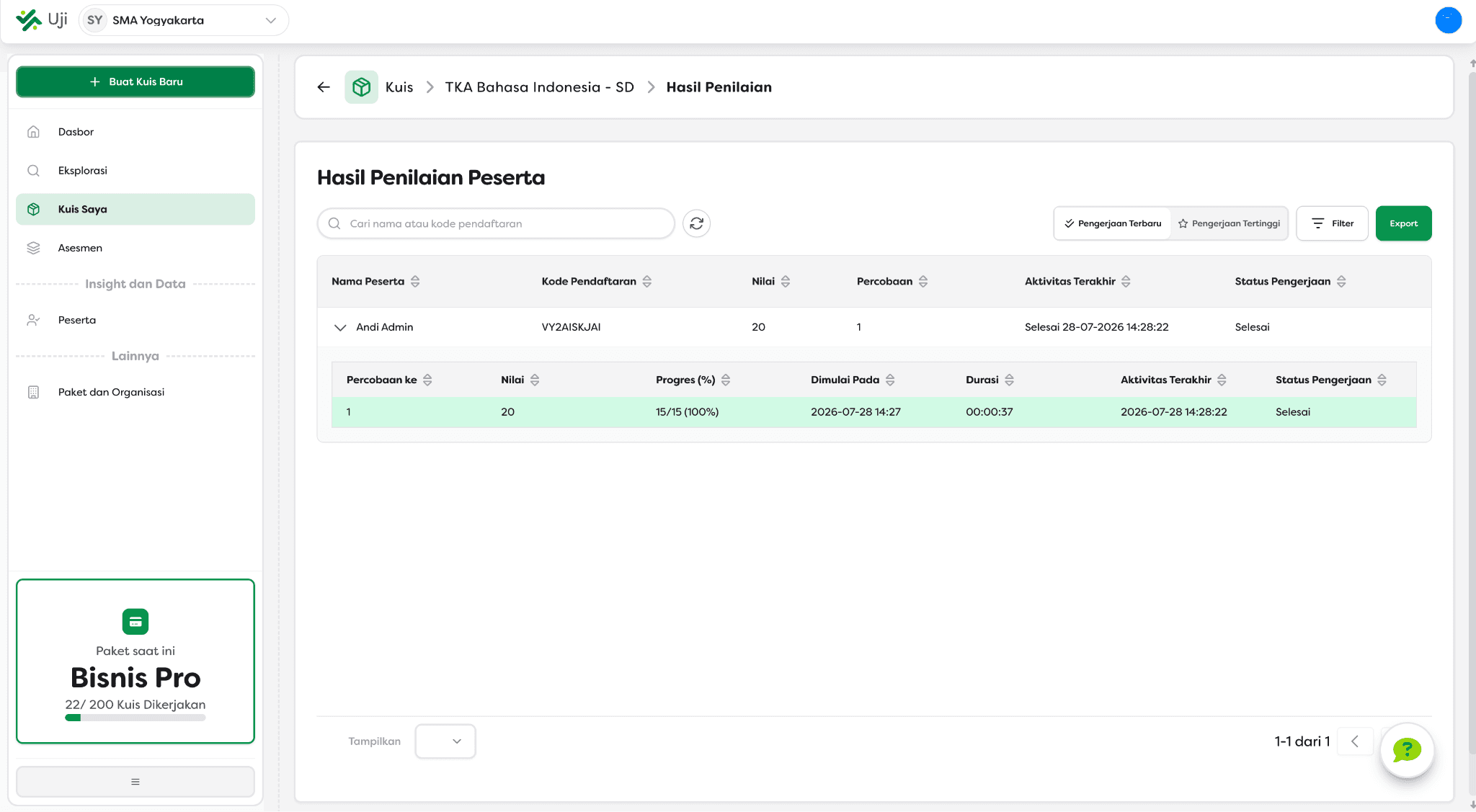Click the Export button

[1403, 223]
